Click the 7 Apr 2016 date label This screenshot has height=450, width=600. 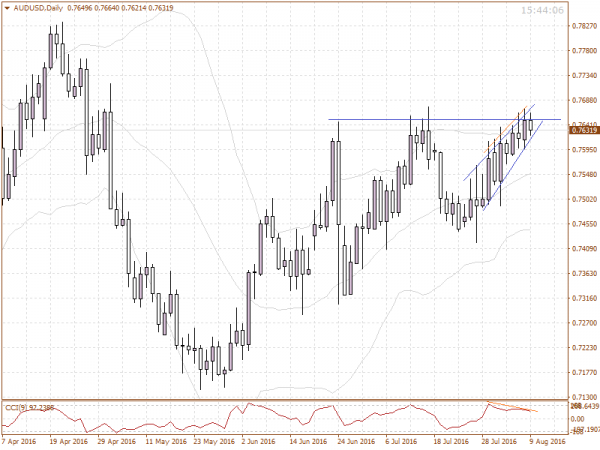click(20, 439)
